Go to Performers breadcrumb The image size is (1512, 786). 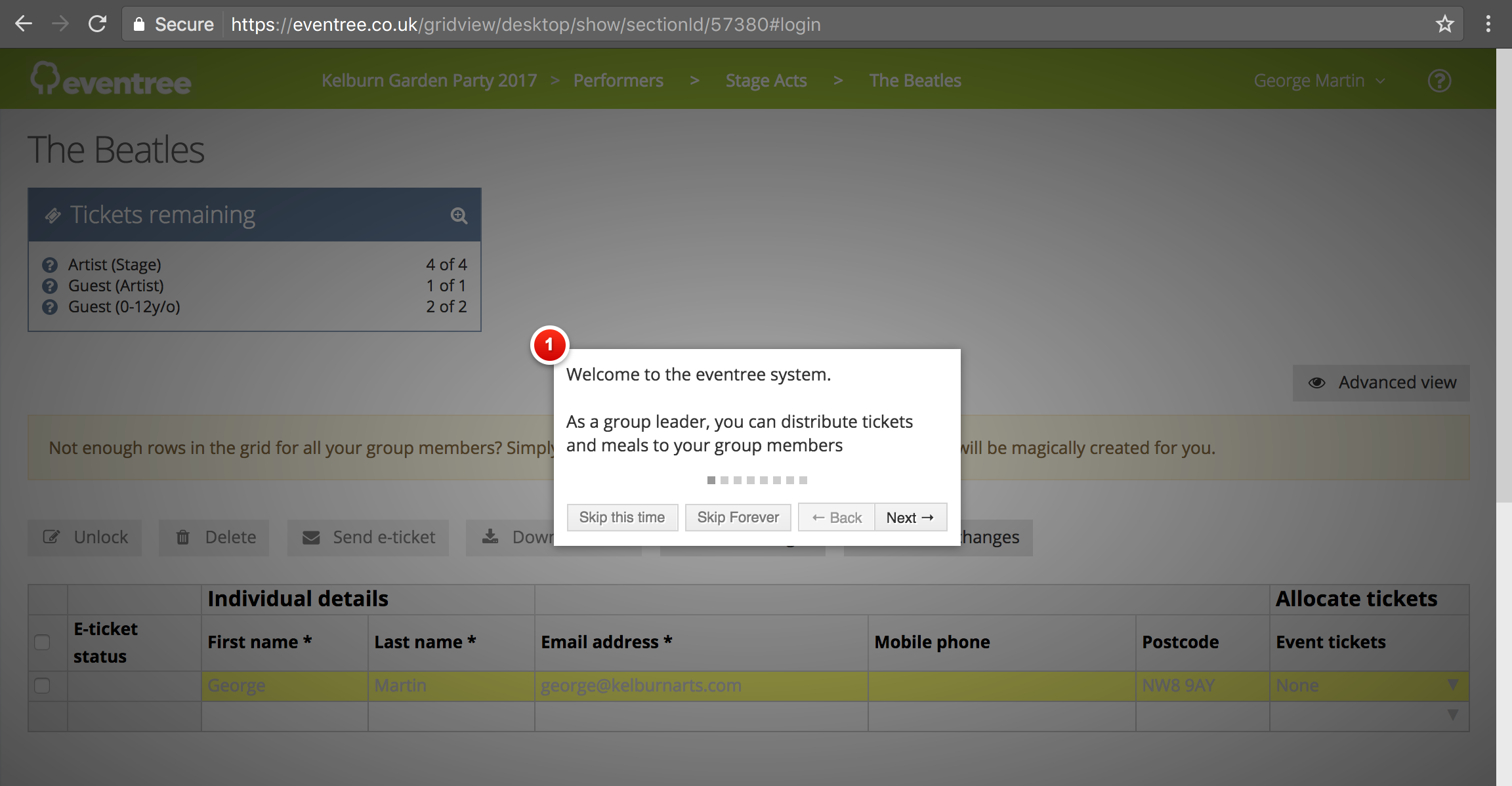[618, 81]
